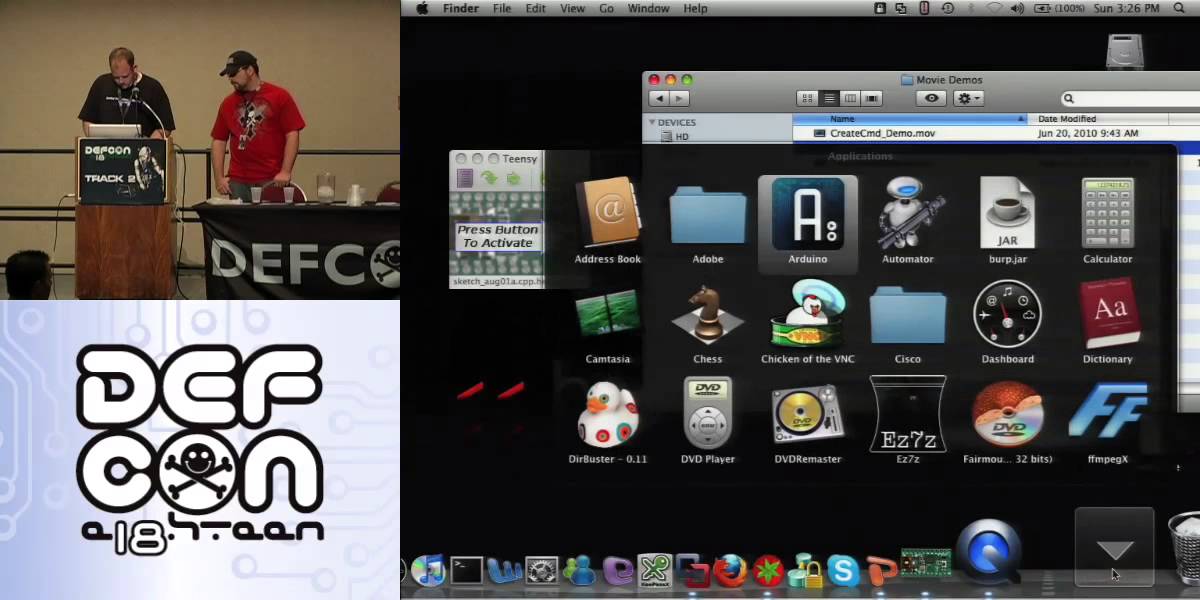1200x600 pixels.
Task: Open Skype from the Dock
Action: (x=843, y=572)
